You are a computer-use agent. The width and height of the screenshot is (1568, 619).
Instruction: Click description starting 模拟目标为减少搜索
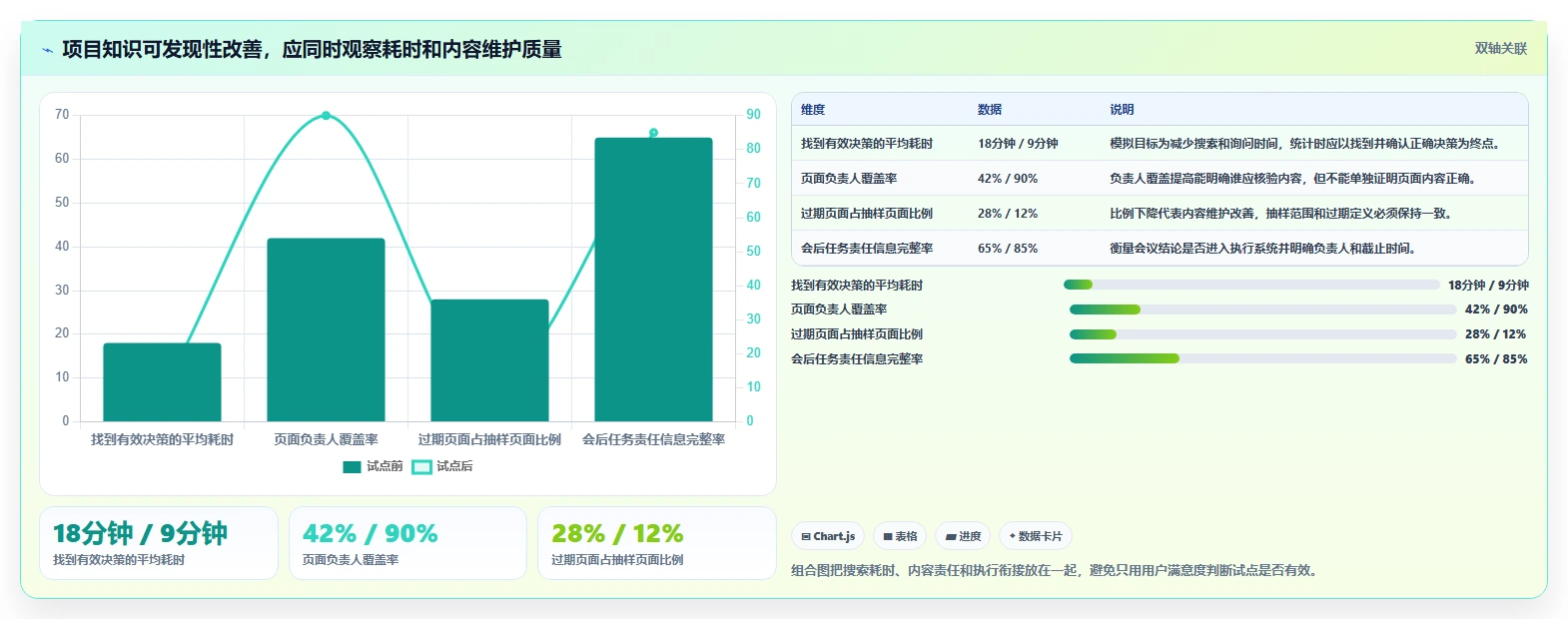coord(1307,144)
